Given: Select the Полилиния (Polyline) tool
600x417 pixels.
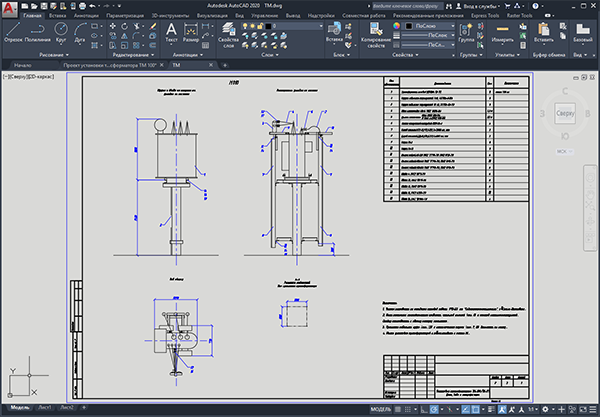Looking at the screenshot, I should coord(38,33).
